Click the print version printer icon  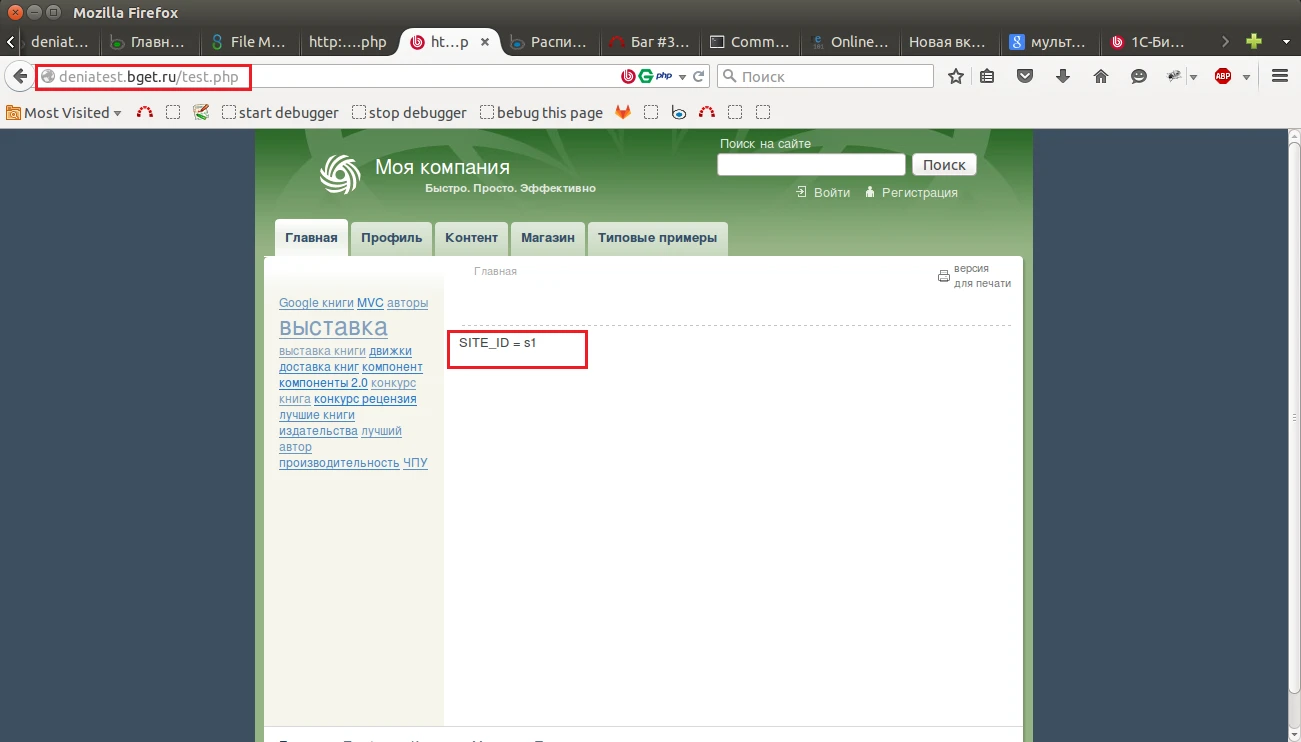(x=943, y=277)
